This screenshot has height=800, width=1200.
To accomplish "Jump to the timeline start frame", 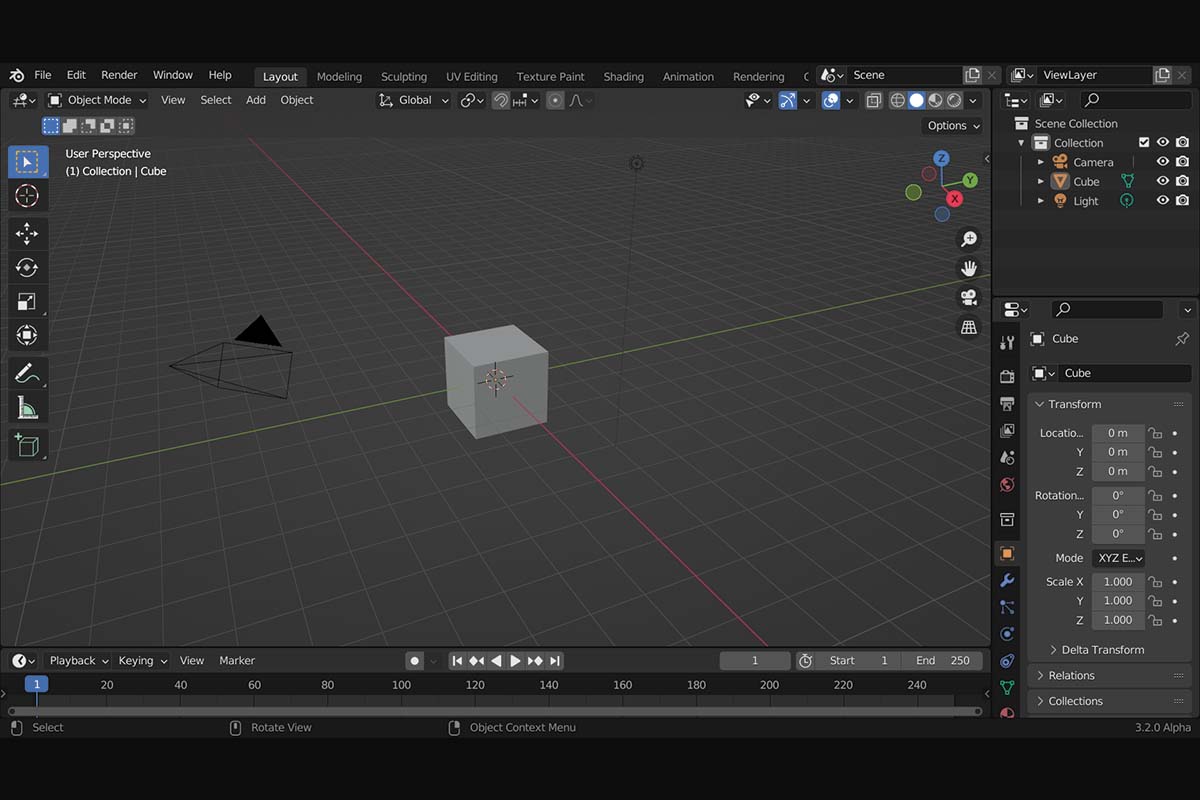I will 457,661.
